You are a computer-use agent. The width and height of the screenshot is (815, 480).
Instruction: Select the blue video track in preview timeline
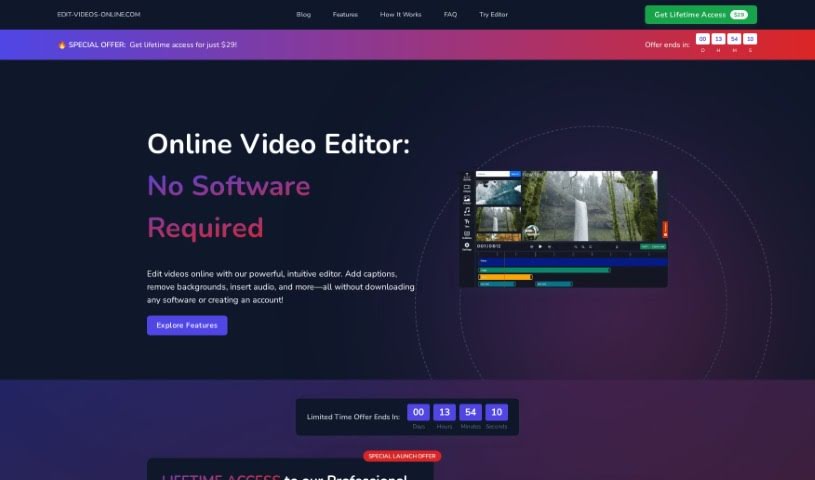(573, 262)
